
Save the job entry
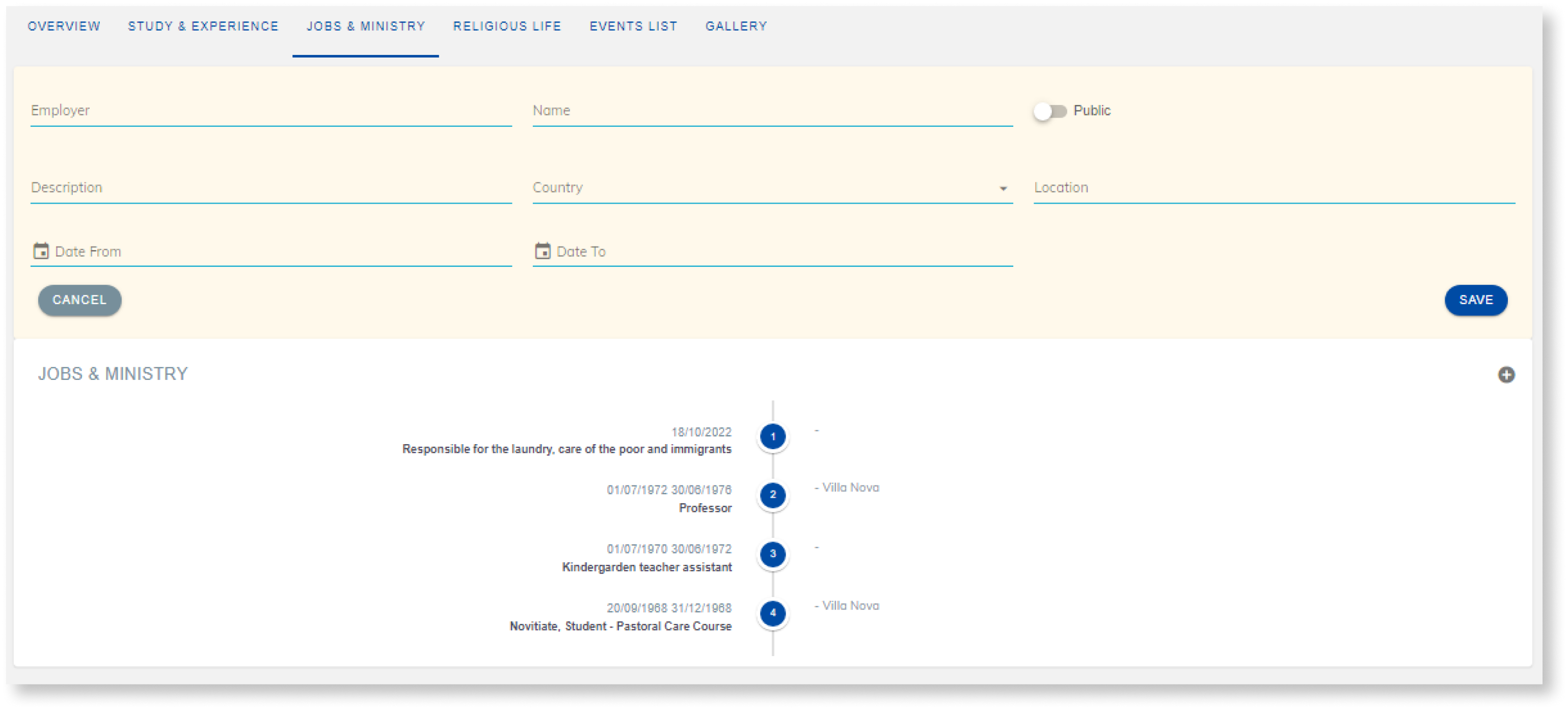click(x=1475, y=300)
